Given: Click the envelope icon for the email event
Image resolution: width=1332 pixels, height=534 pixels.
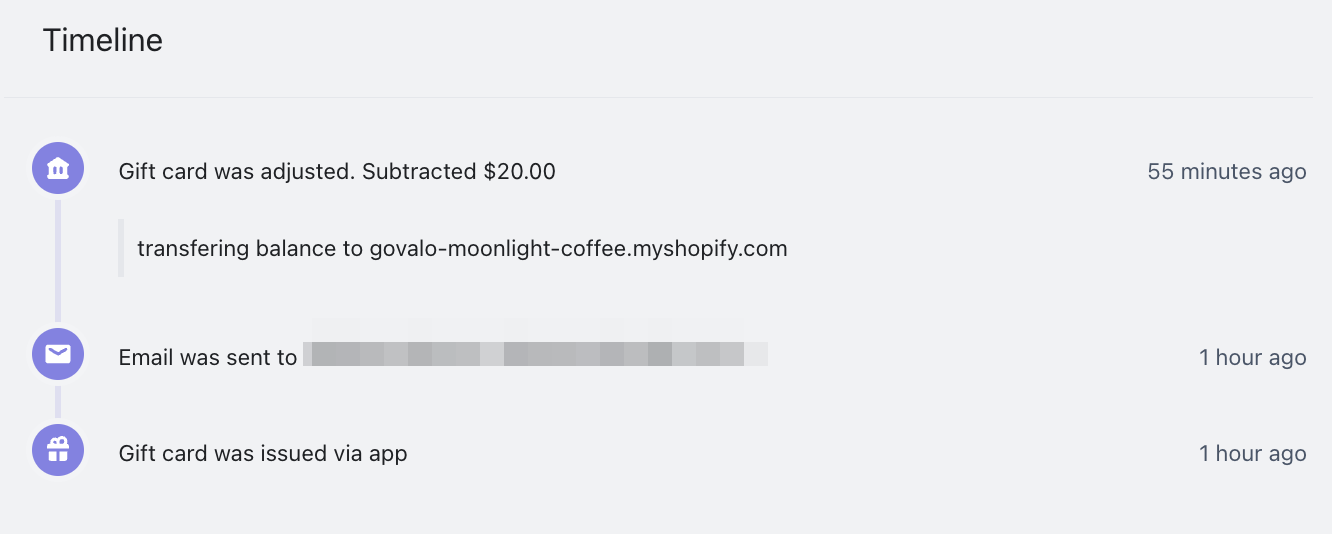Looking at the screenshot, I should [x=58, y=354].
